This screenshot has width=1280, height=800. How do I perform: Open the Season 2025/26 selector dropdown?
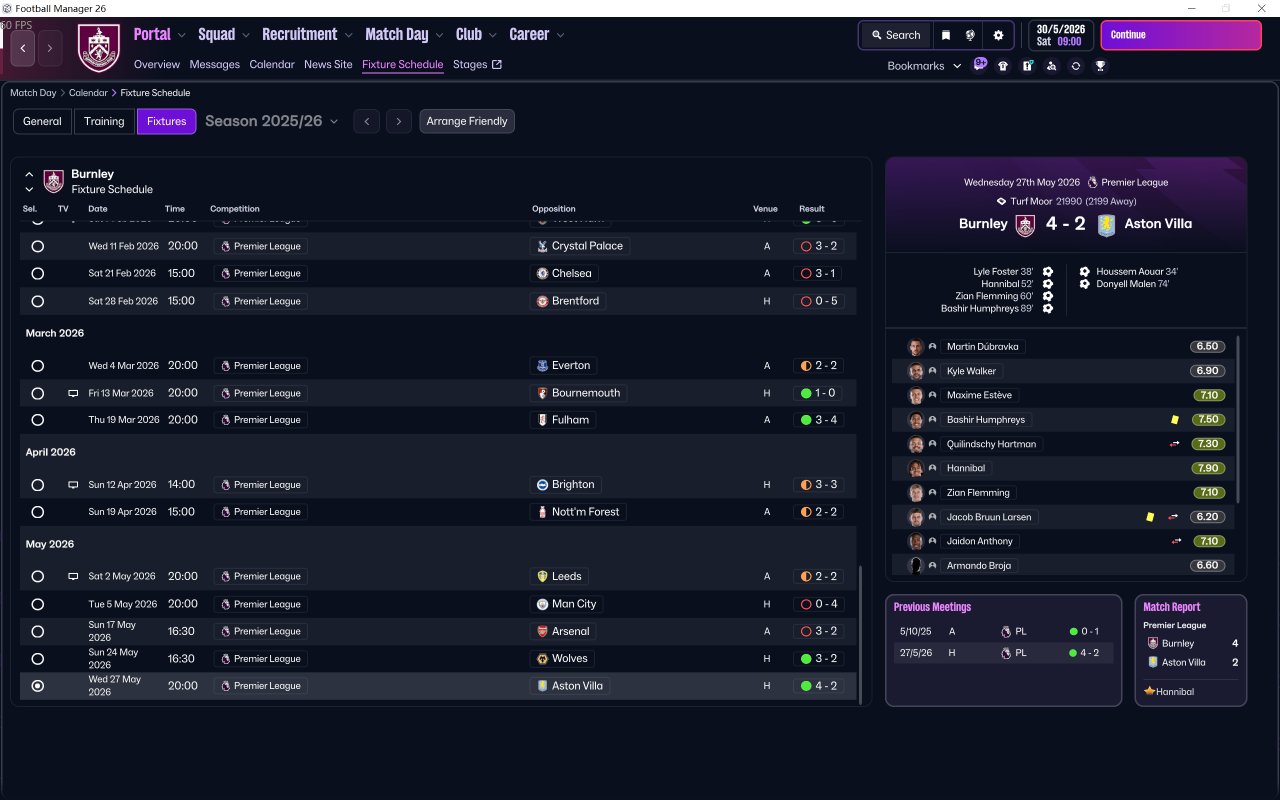(x=272, y=121)
